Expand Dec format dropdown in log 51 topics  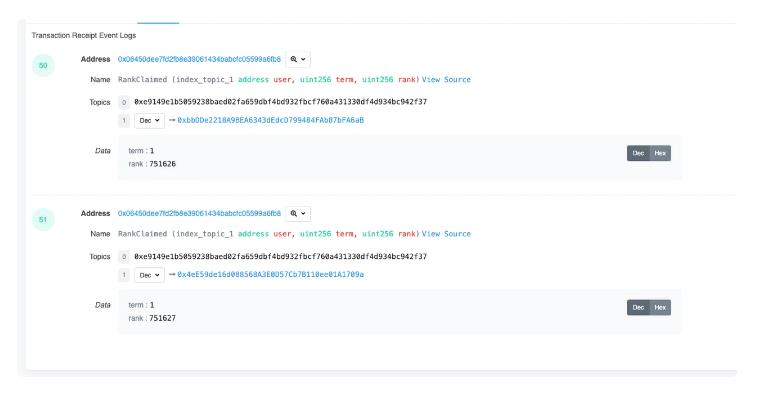(149, 275)
